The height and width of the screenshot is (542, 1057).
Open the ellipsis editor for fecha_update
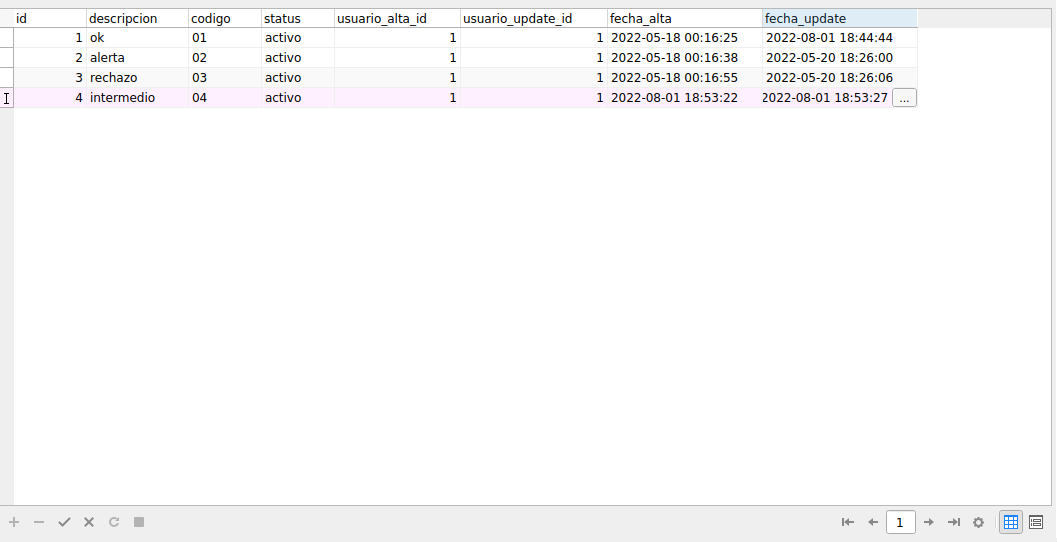[x=904, y=98]
